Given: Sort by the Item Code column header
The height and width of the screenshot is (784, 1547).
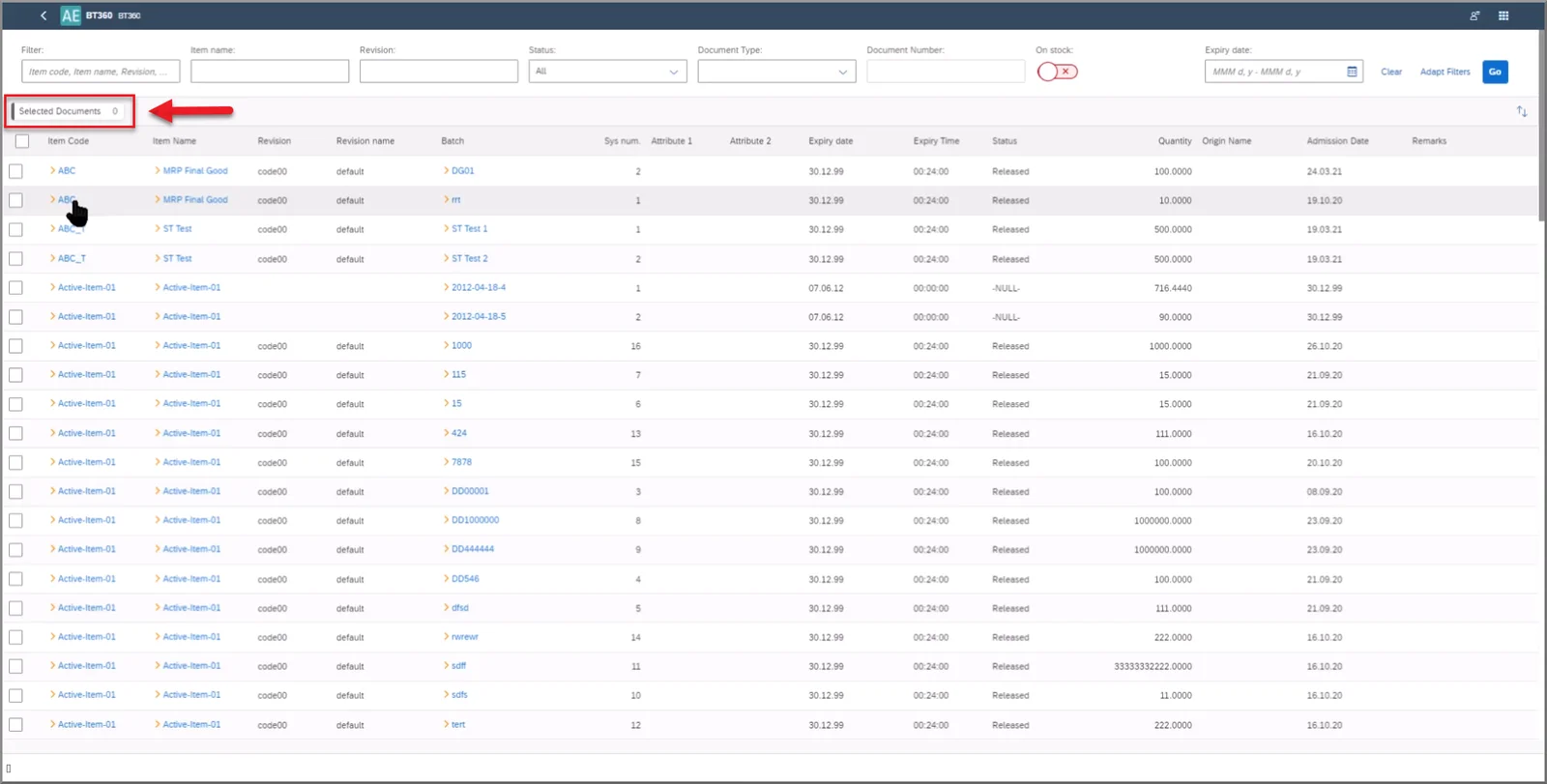Looking at the screenshot, I should pyautogui.click(x=69, y=141).
